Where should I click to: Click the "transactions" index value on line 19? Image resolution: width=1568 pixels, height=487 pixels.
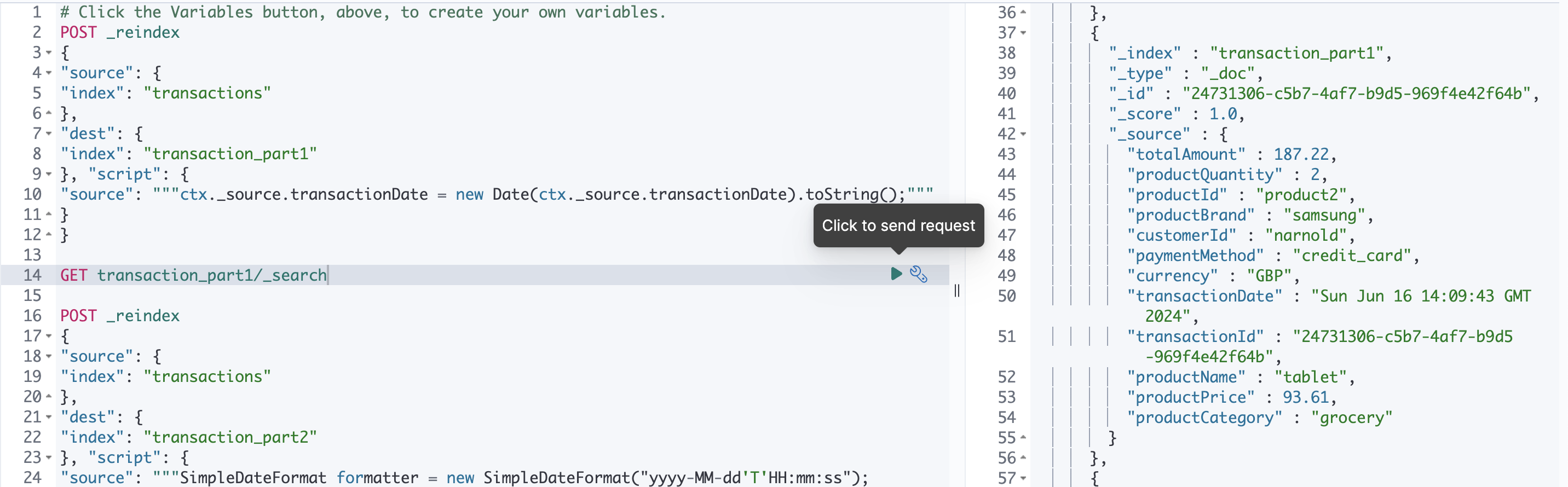point(207,376)
